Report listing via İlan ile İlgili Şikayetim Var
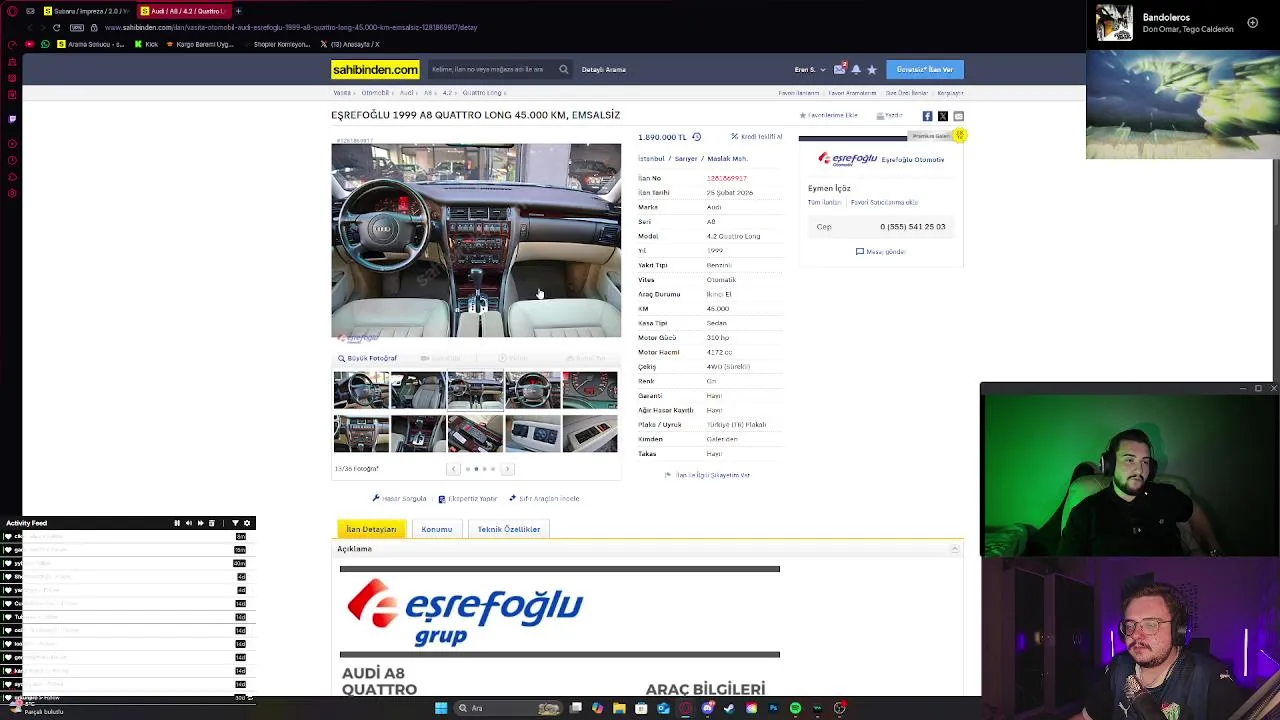This screenshot has width=1280, height=720. point(707,475)
